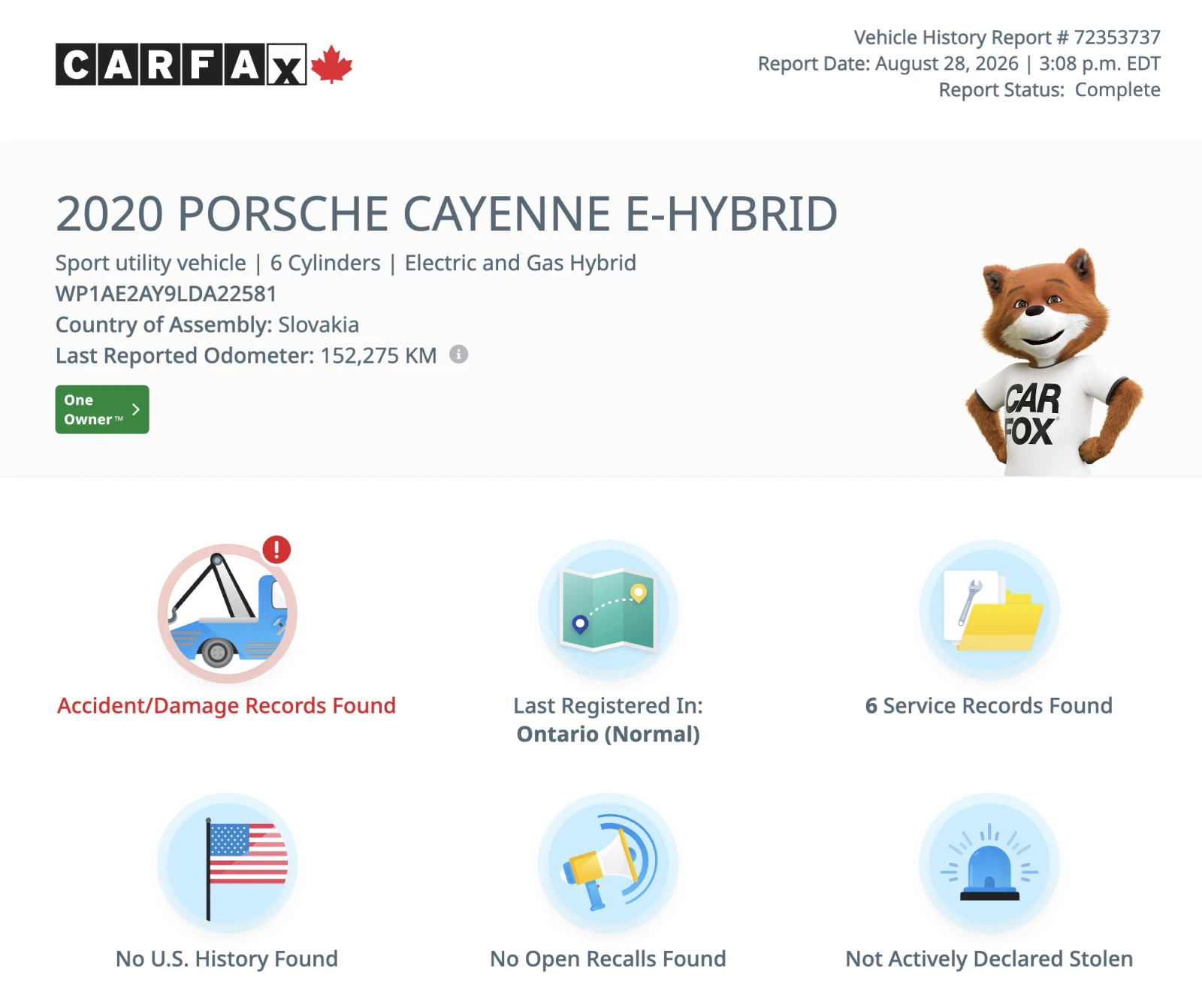This screenshot has width=1202, height=1008.
Task: Click the blue siren stolen icon
Action: [x=989, y=863]
